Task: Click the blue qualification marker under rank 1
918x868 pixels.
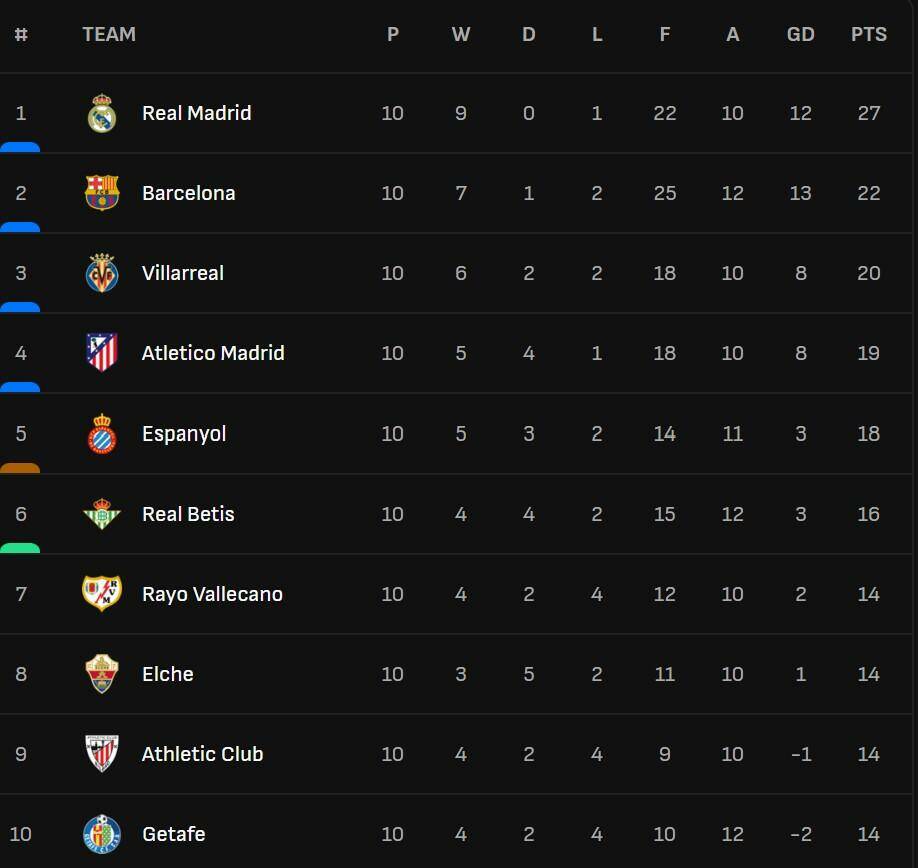Action: click(x=20, y=147)
